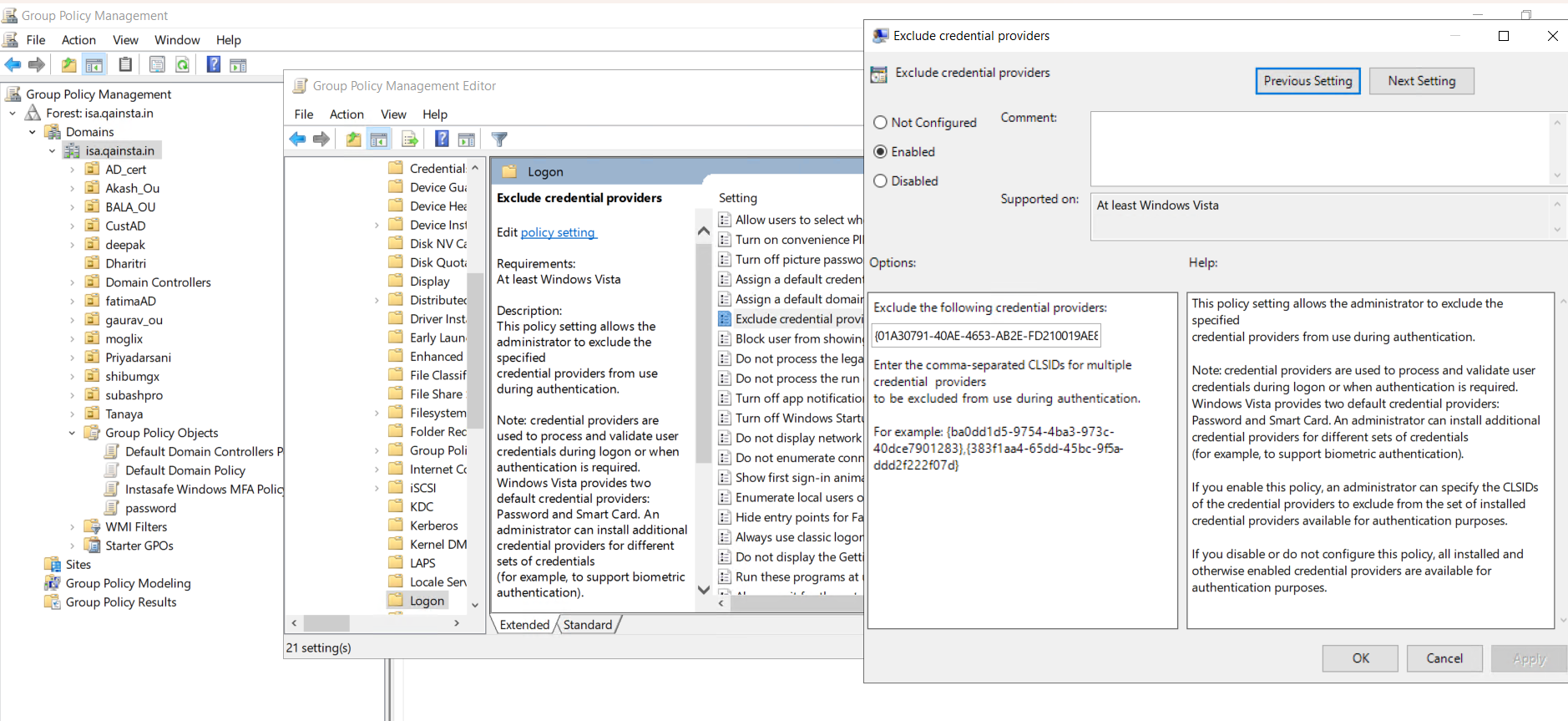Click Cancel in Exclude credential providers dialog
The height and width of the screenshot is (721, 1568).
point(1444,658)
